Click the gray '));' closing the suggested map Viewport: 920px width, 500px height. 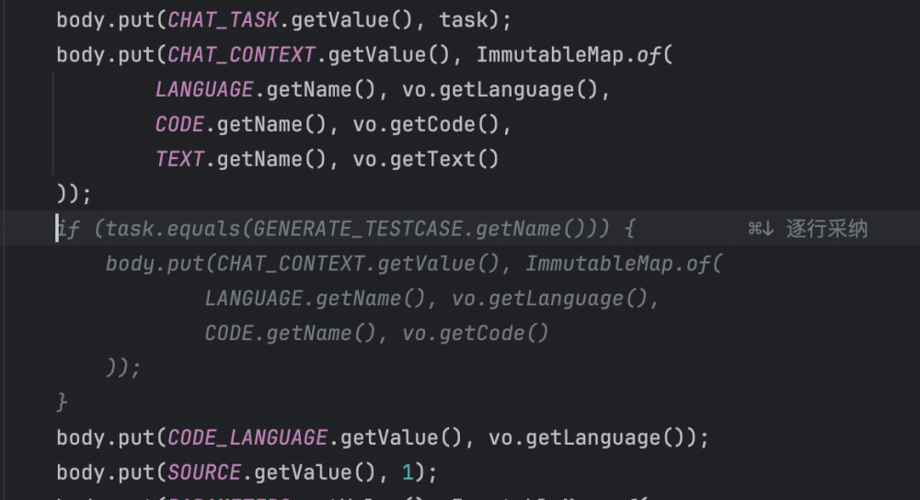123,368
